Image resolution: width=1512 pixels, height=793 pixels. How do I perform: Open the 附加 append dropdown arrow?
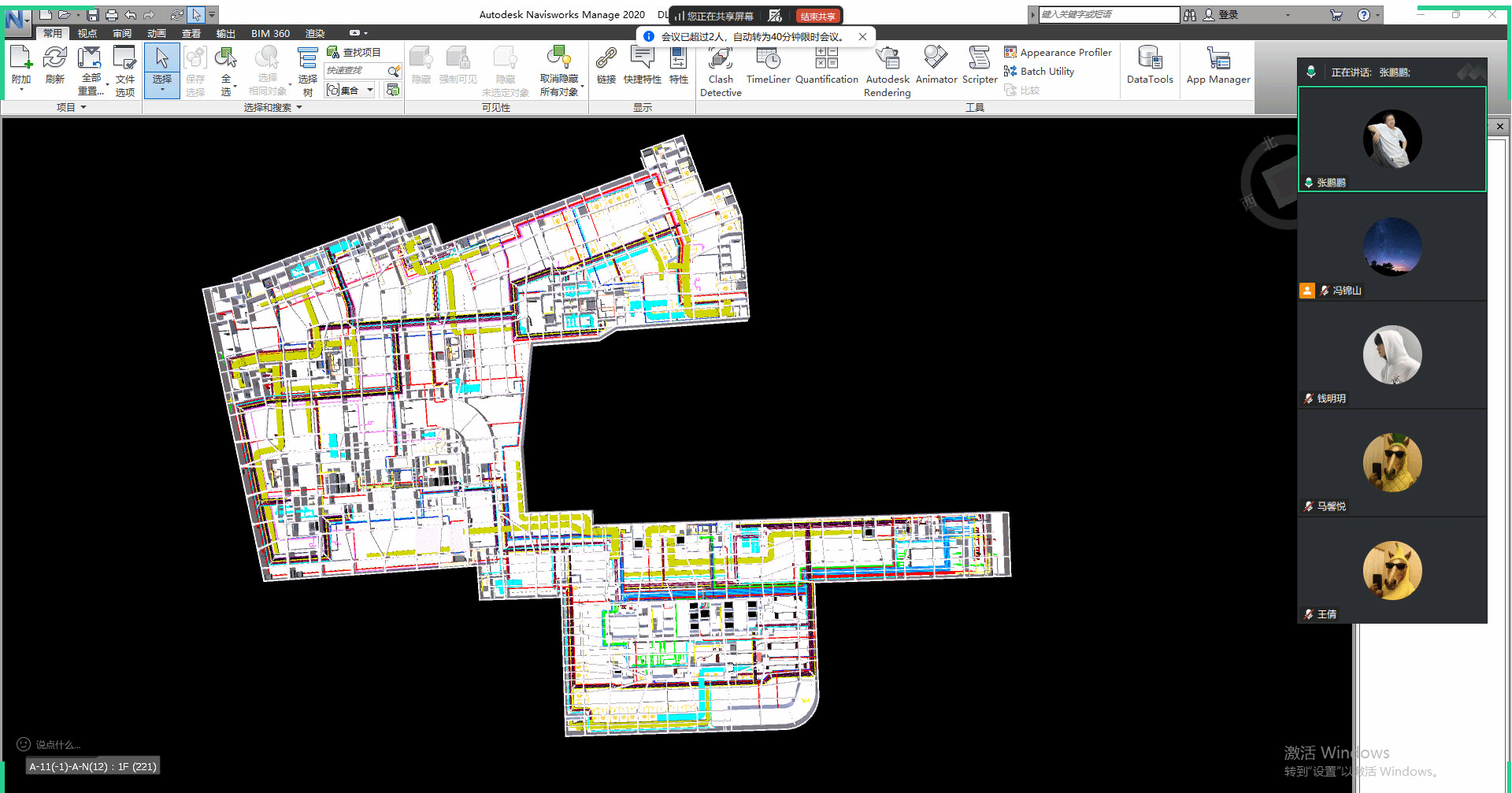[21, 90]
